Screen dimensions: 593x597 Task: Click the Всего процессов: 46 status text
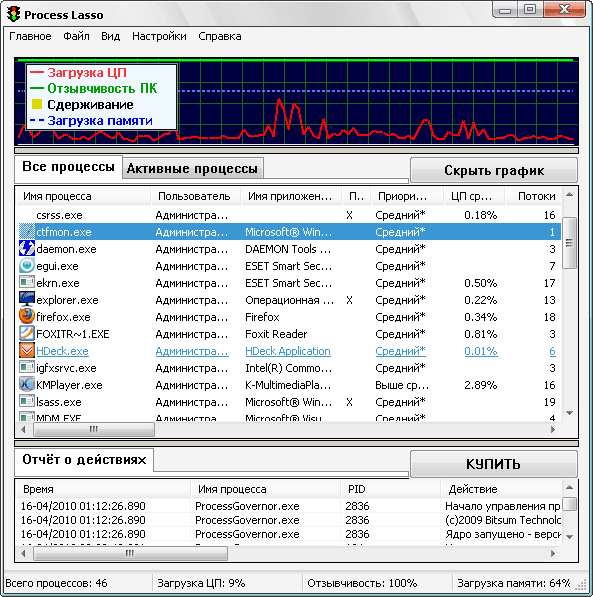[56, 583]
